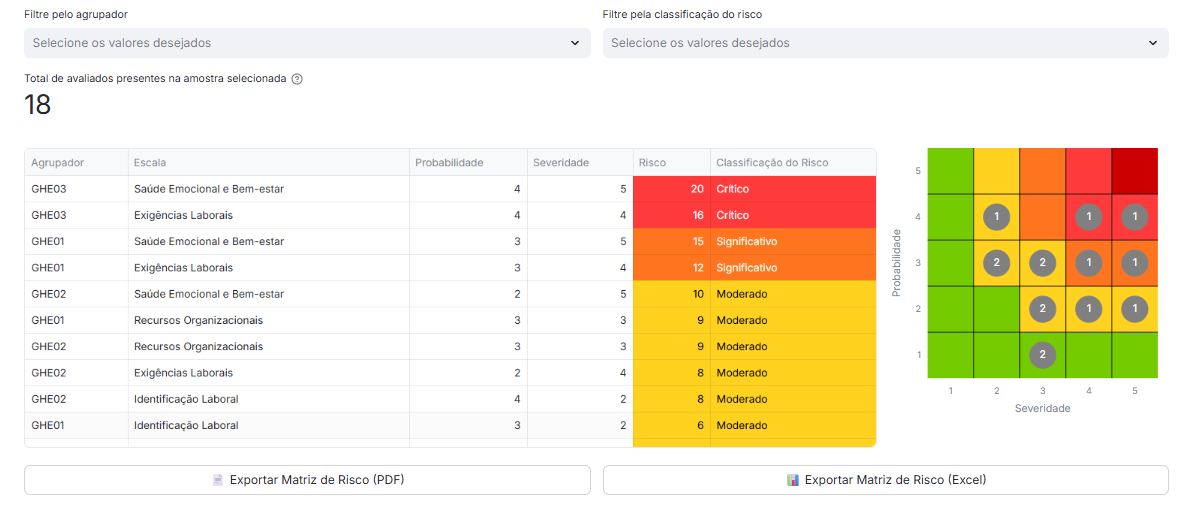Export the risk matrix as PDF
Viewport: 1186px width, 512px height.
[307, 480]
